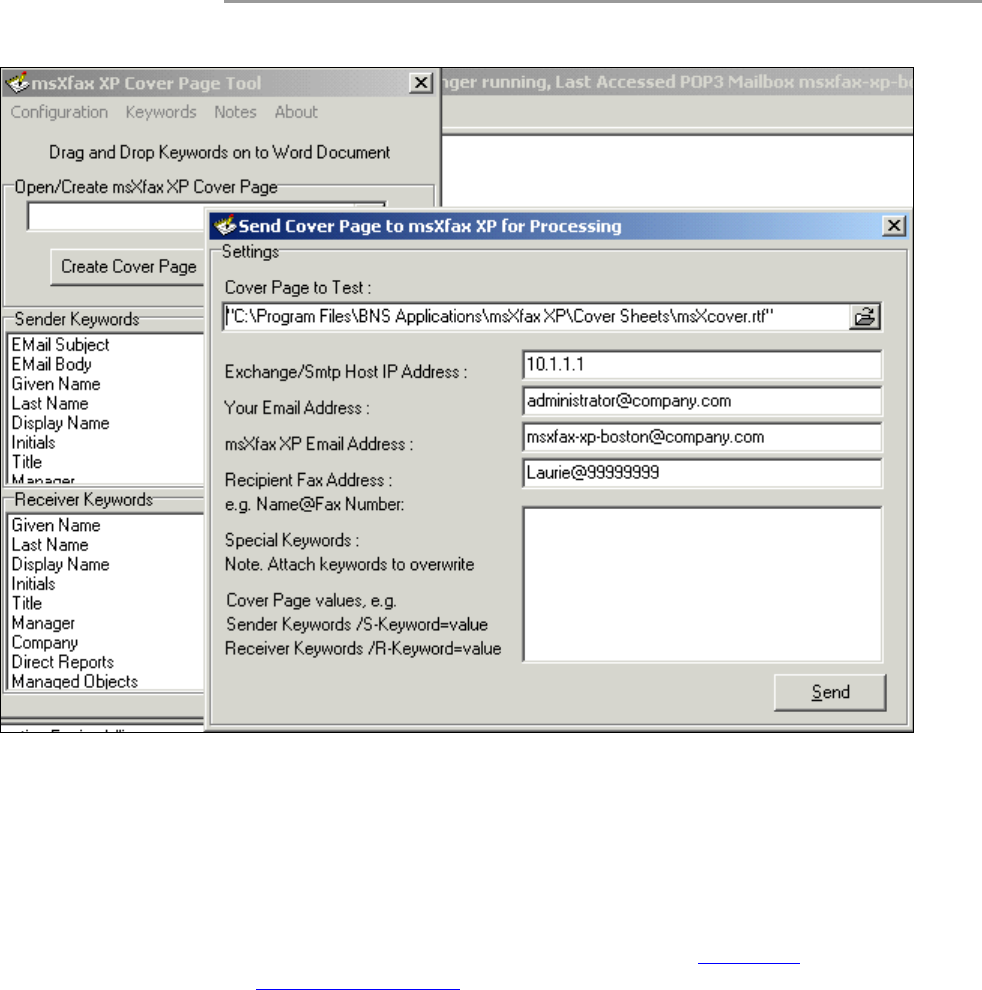982x990 pixels.
Task: Open the About menu
Action: click(296, 112)
